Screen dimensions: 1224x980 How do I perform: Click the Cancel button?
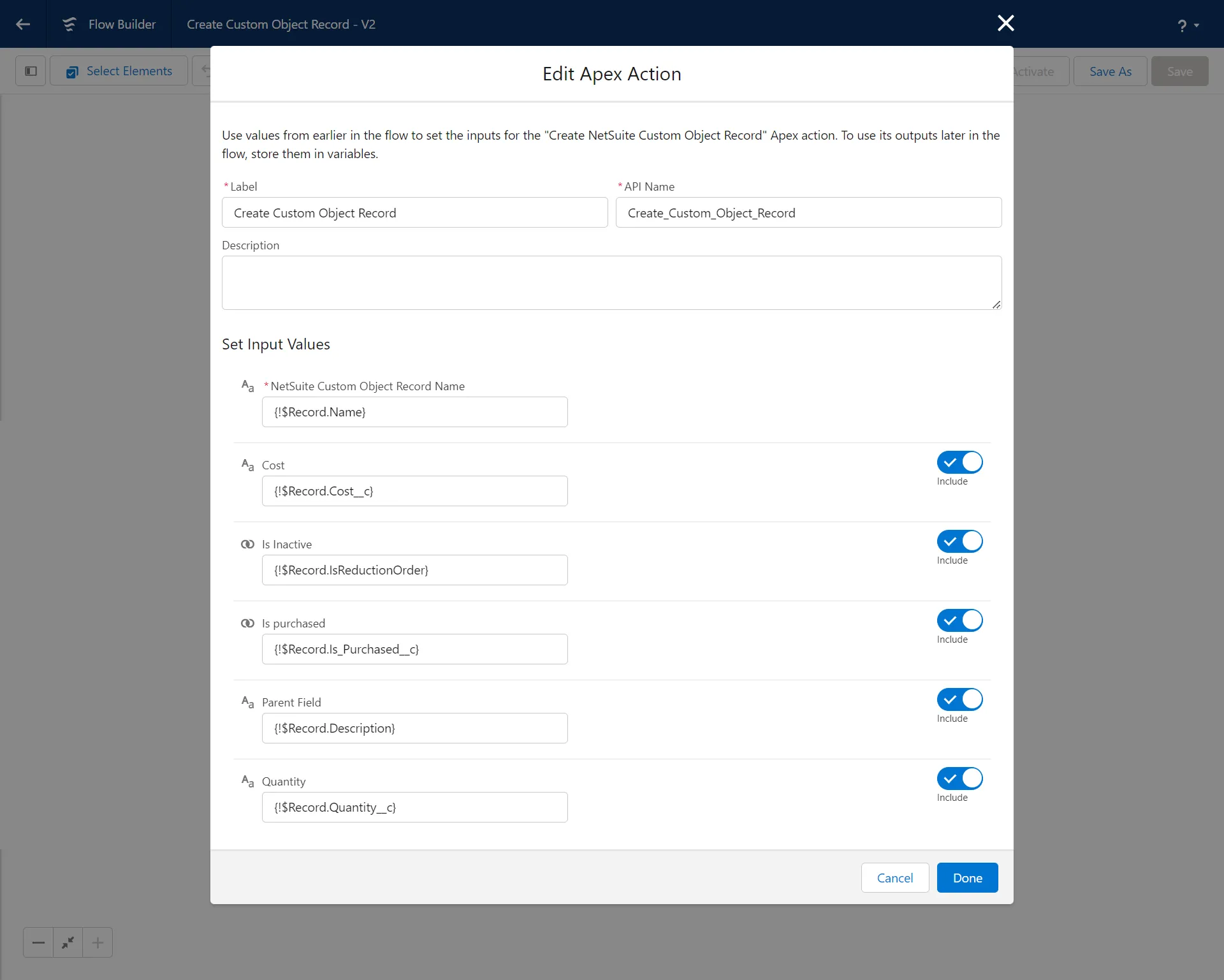[895, 878]
